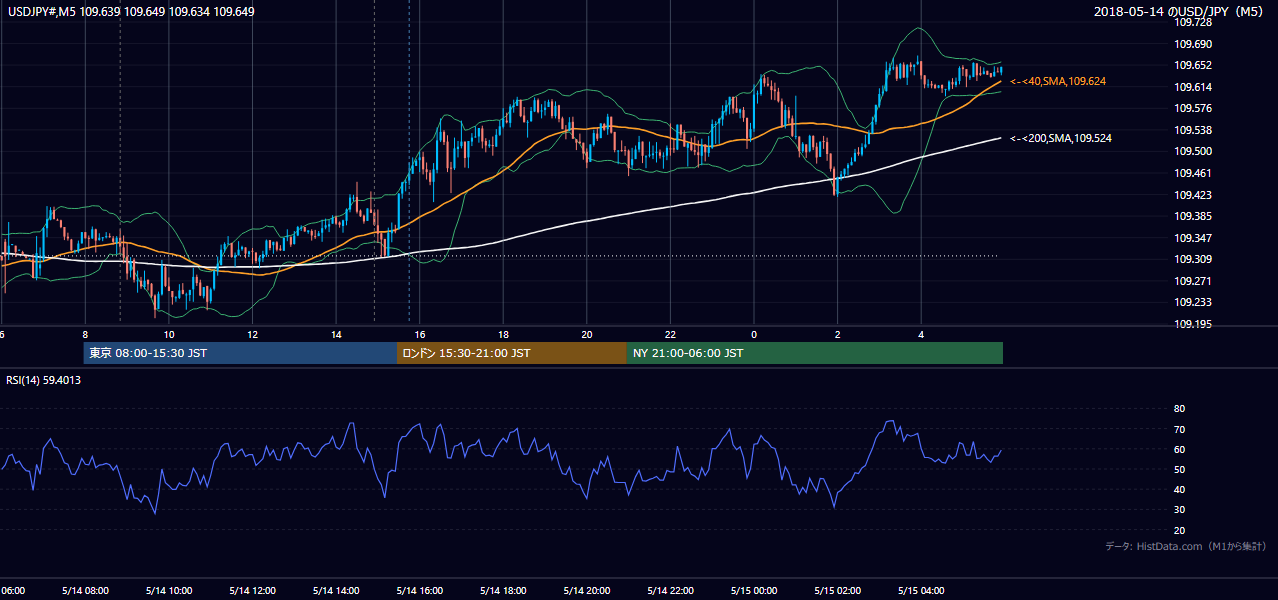Screen dimensions: 1278x600
Task: Click bottom time label 5/15 02:00
Action: (x=838, y=590)
